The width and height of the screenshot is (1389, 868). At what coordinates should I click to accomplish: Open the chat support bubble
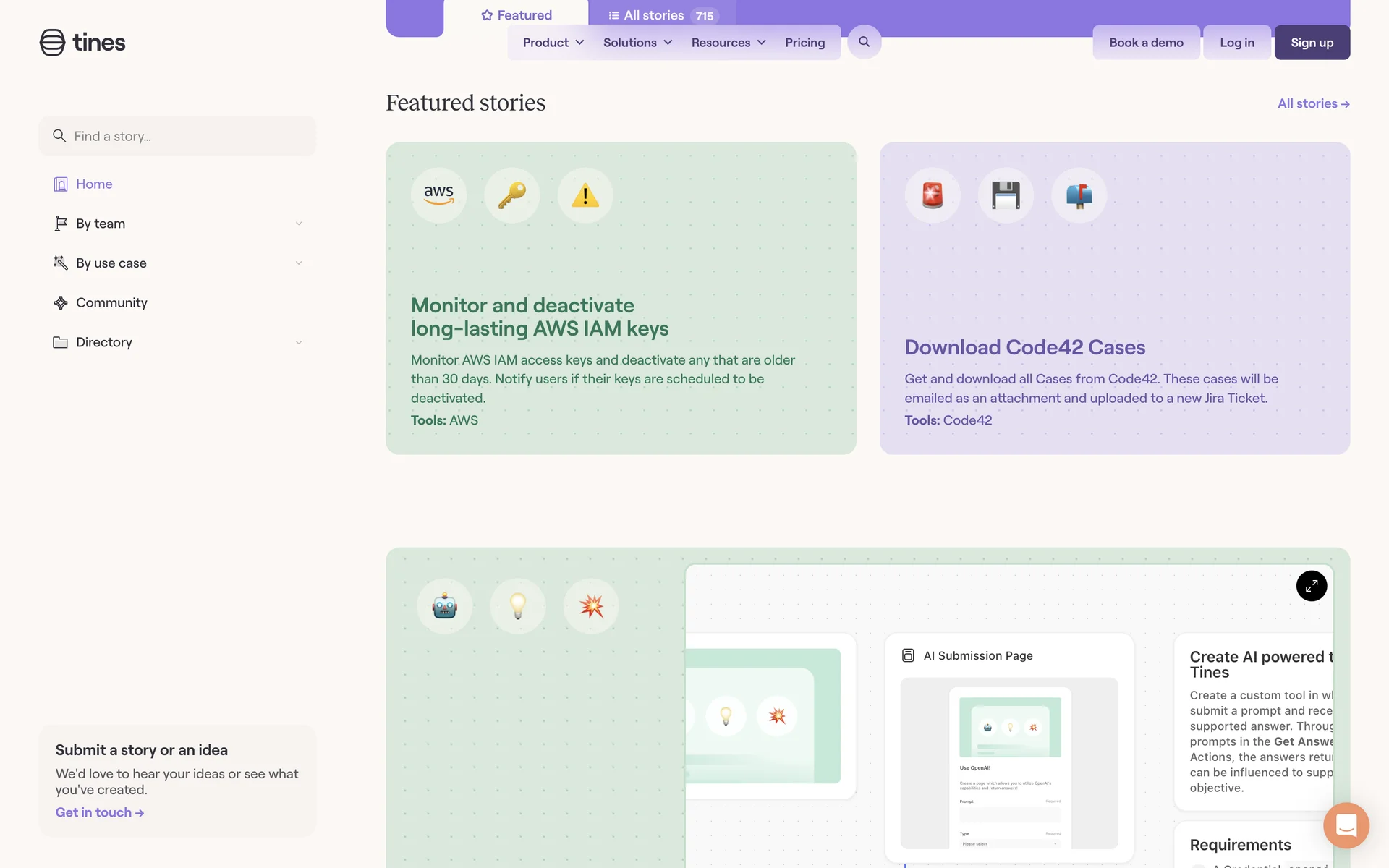(1346, 825)
